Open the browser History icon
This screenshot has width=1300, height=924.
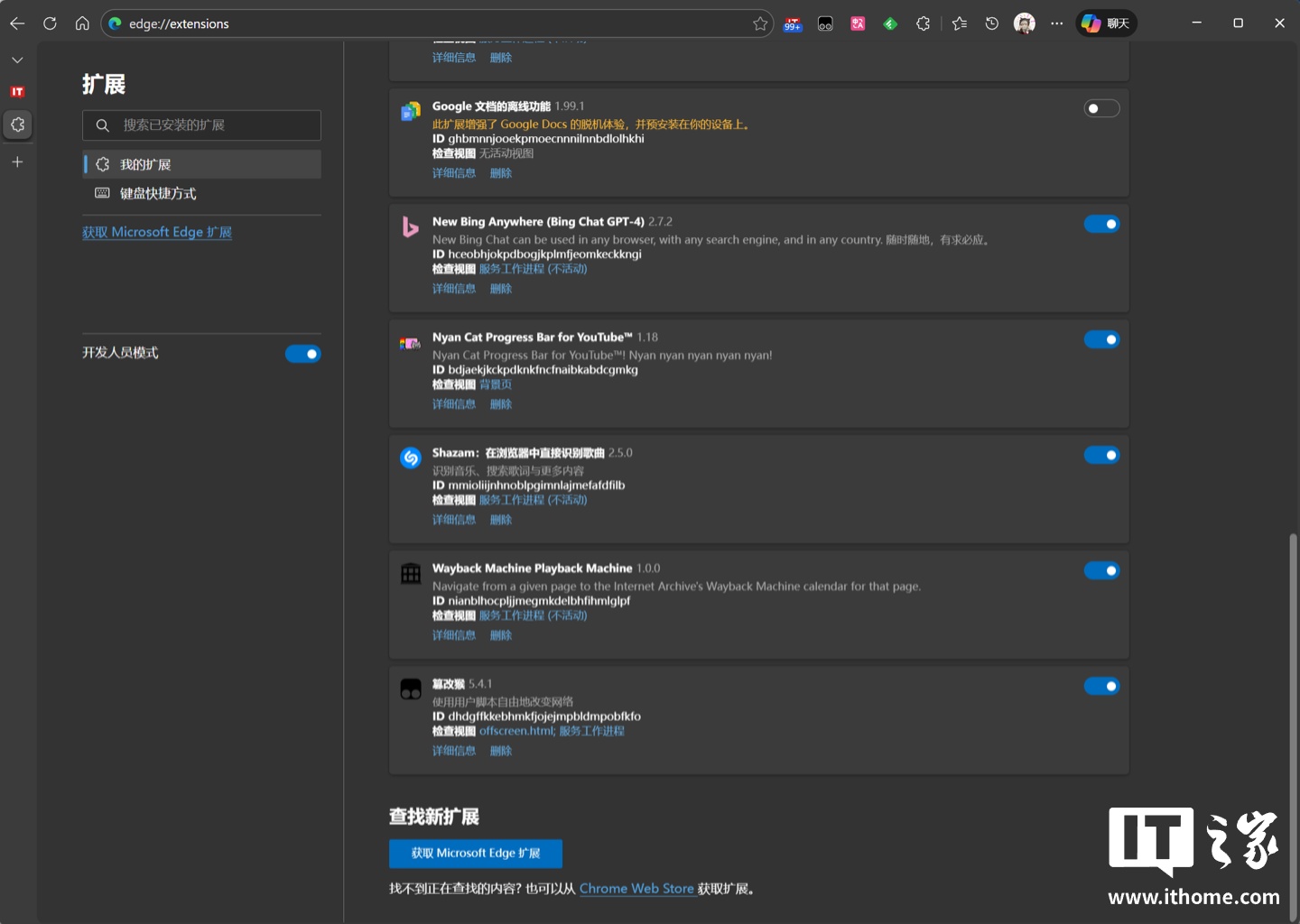tap(991, 23)
